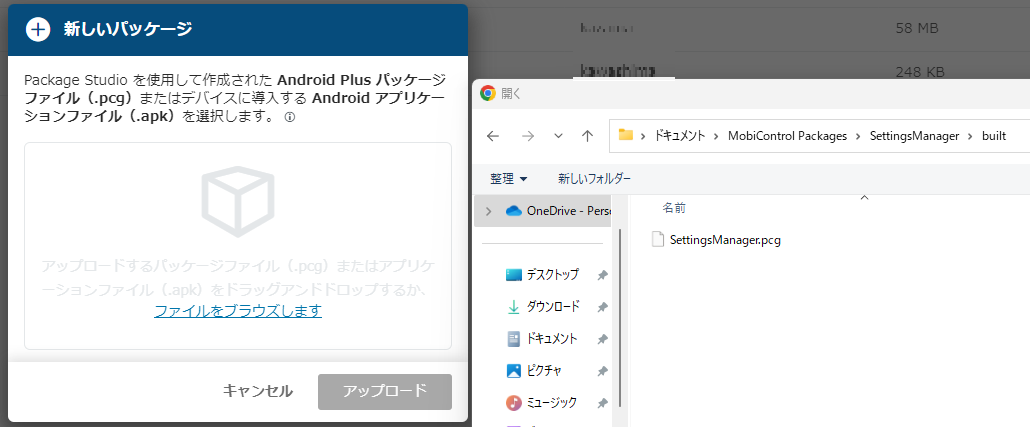Click the キャンセル button

[x=258, y=391]
